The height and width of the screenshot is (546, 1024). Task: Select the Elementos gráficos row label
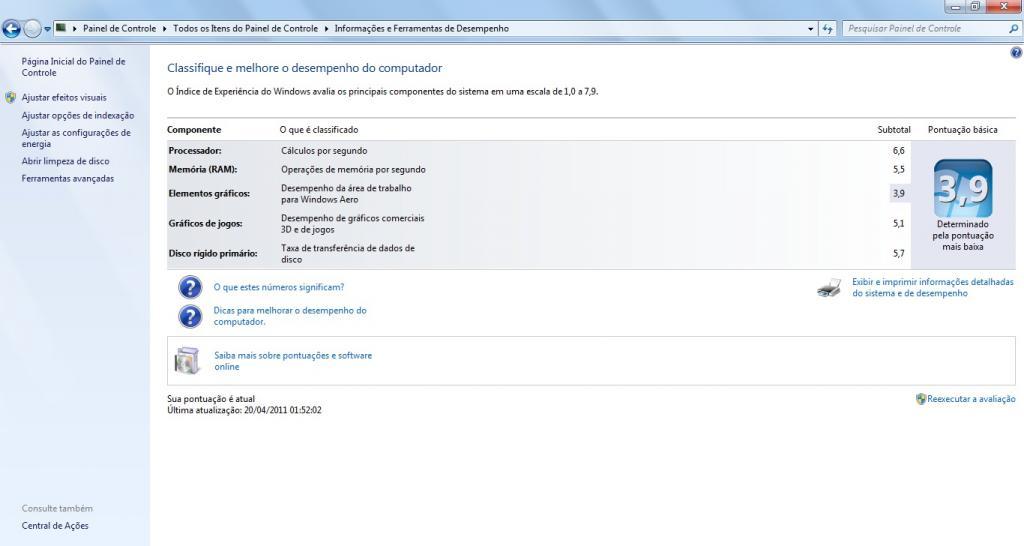pos(209,194)
